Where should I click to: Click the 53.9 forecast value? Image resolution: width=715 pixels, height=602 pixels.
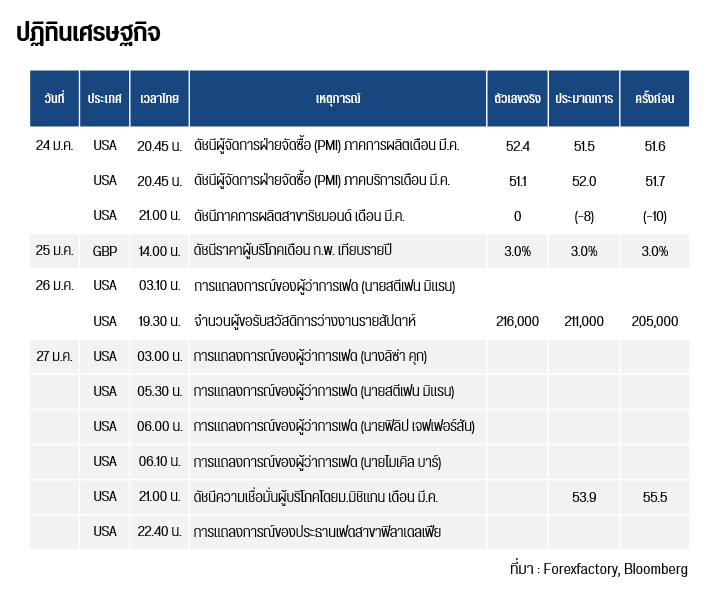click(584, 497)
